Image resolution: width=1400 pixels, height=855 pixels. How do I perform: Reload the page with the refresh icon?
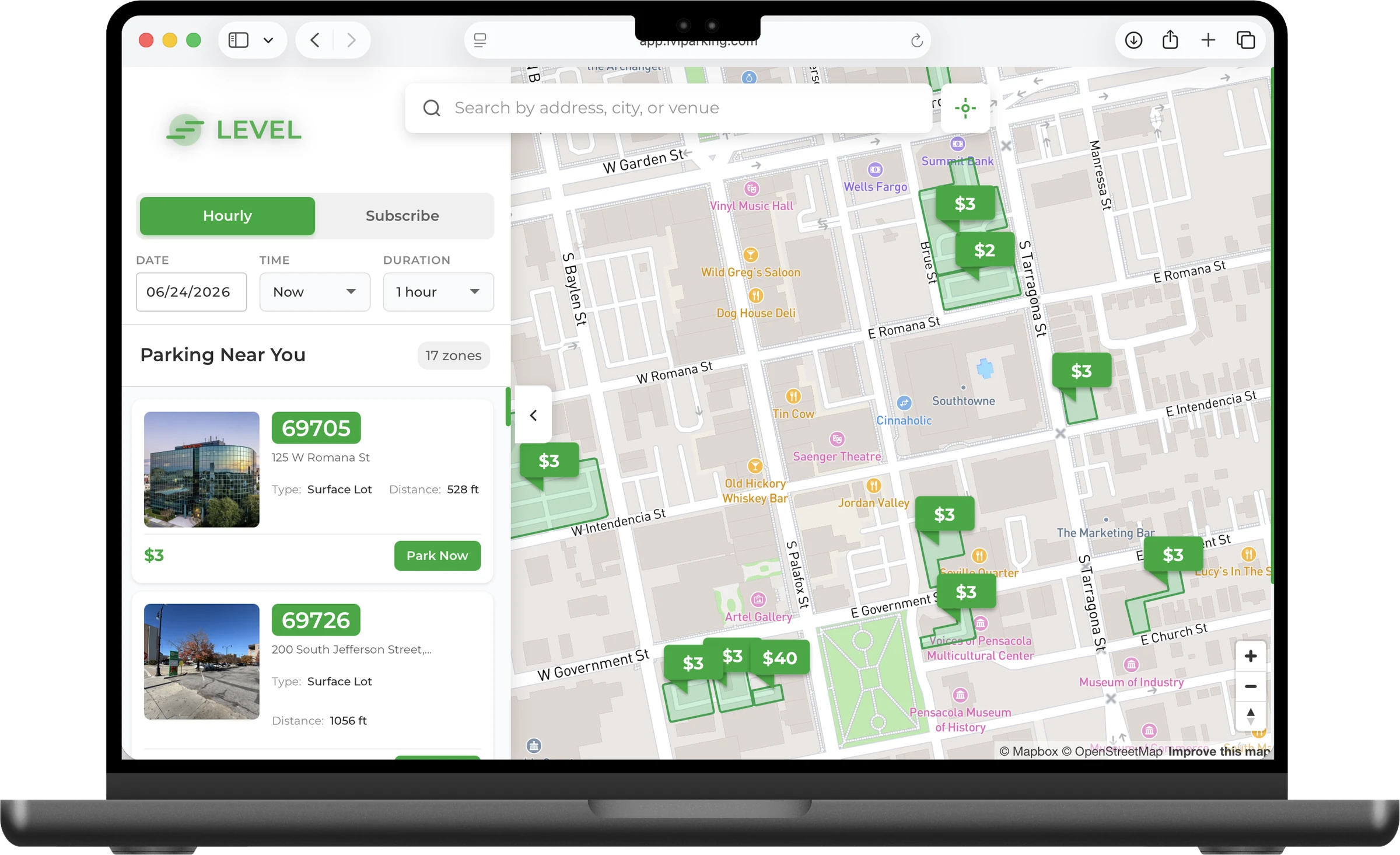pyautogui.click(x=916, y=40)
